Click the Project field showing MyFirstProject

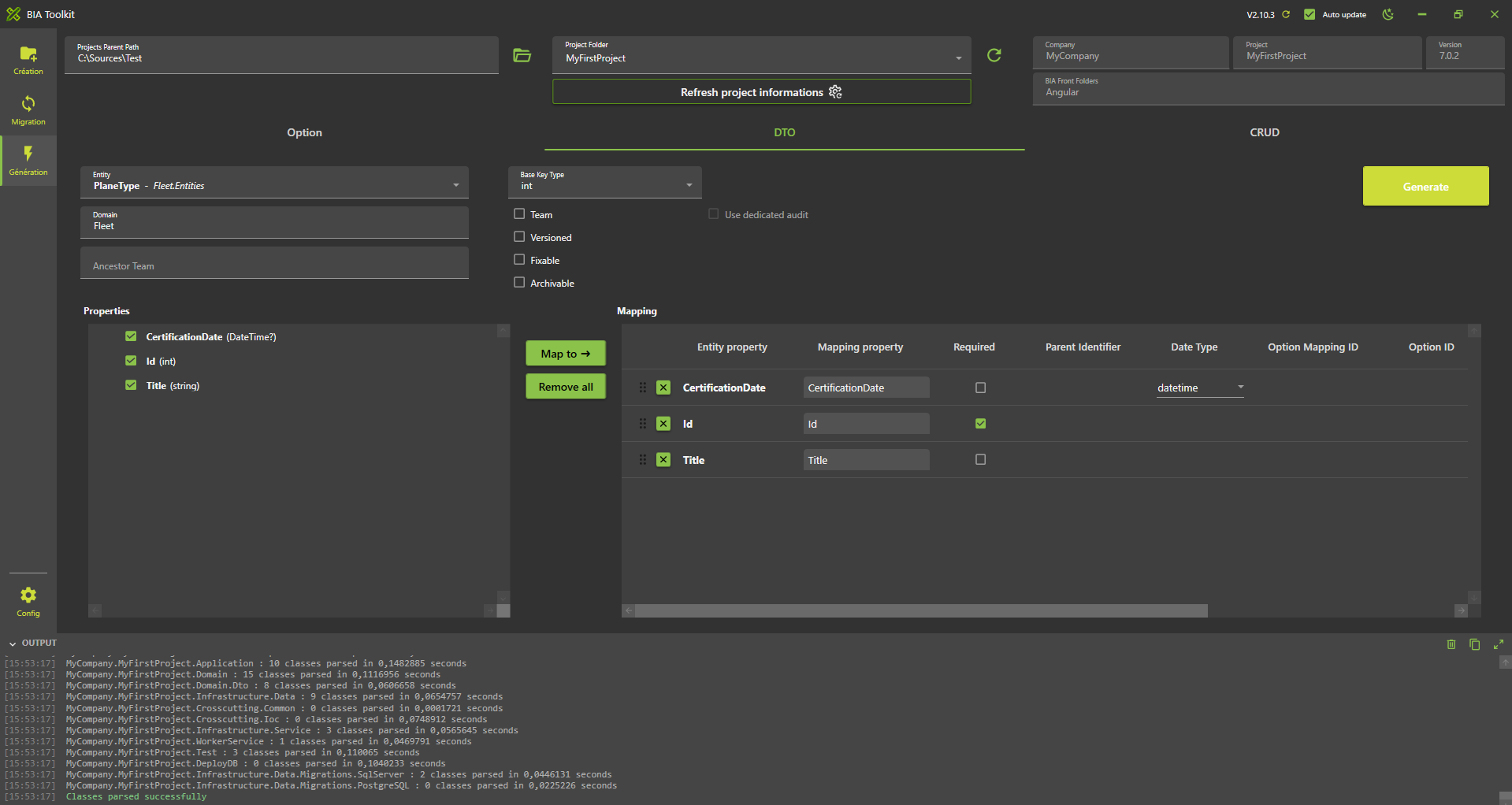(x=1328, y=53)
